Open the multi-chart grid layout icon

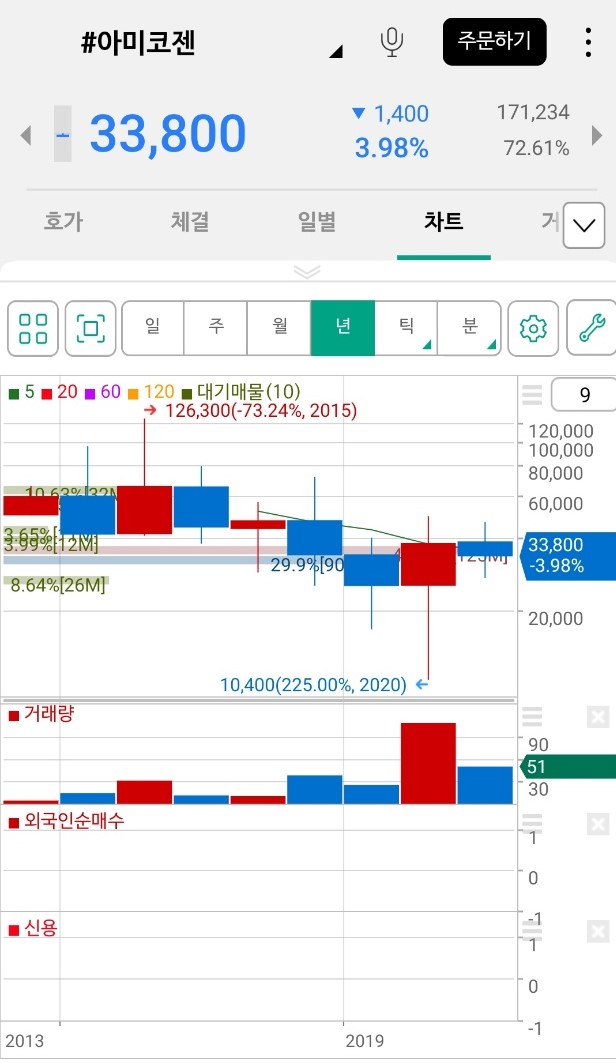coord(33,329)
